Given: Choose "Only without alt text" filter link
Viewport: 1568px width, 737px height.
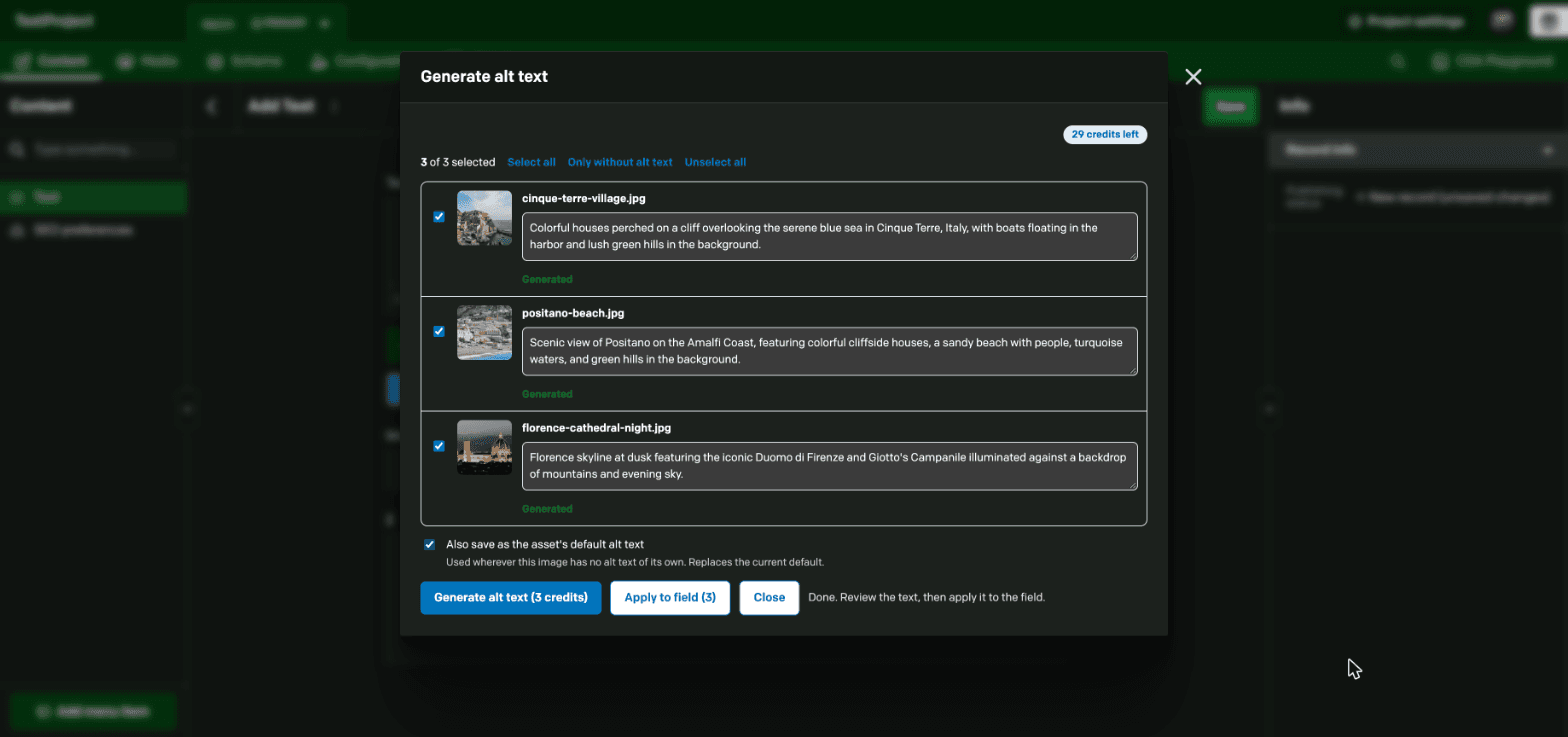Looking at the screenshot, I should tap(620, 162).
